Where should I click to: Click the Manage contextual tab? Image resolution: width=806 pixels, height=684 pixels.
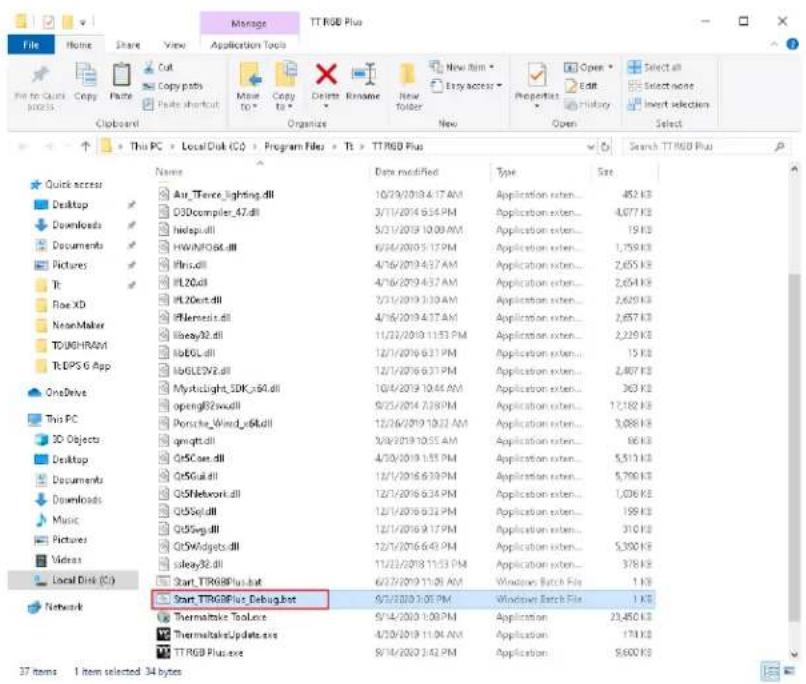tap(249, 23)
